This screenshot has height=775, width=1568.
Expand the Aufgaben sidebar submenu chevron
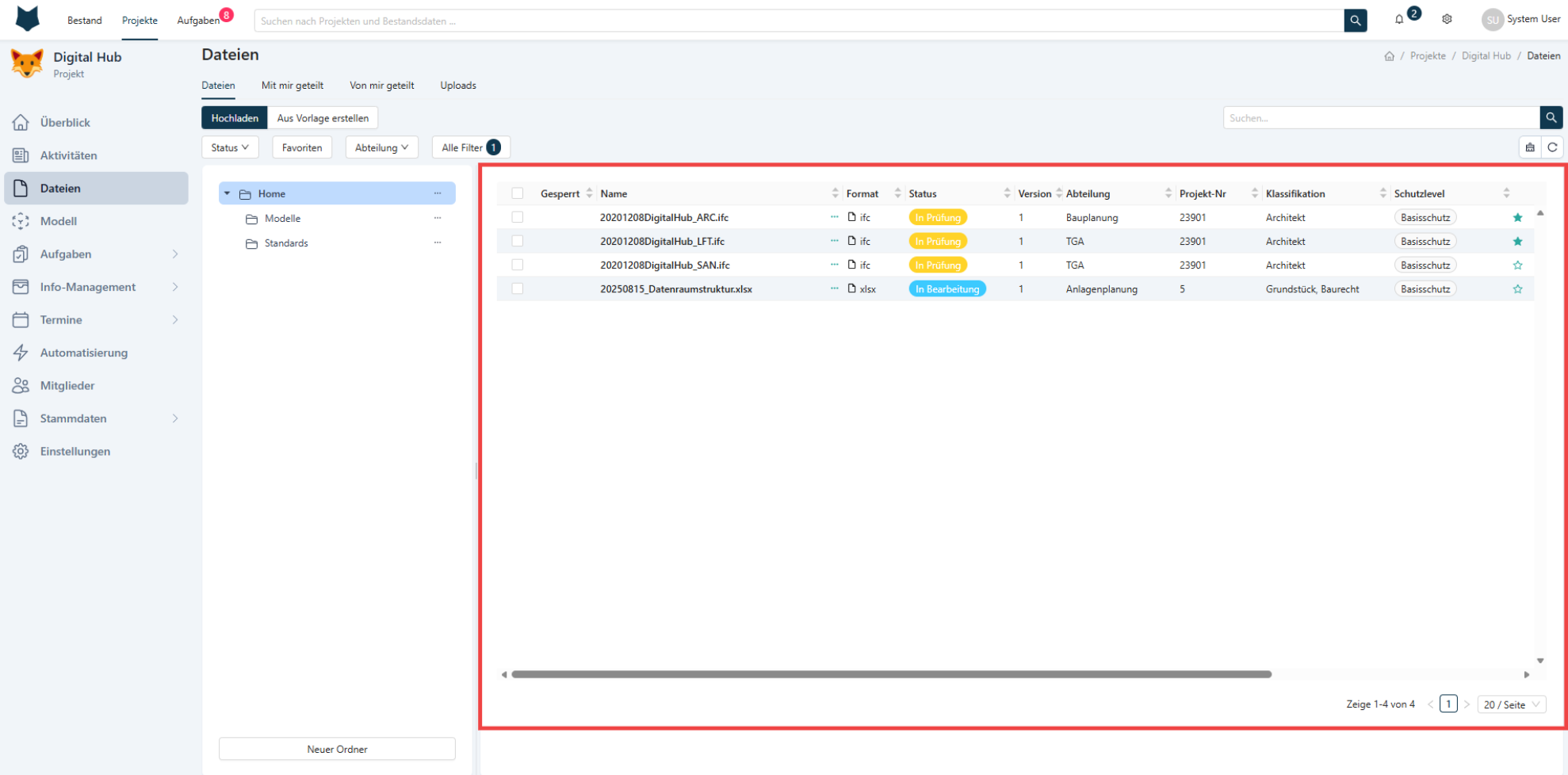tap(175, 254)
